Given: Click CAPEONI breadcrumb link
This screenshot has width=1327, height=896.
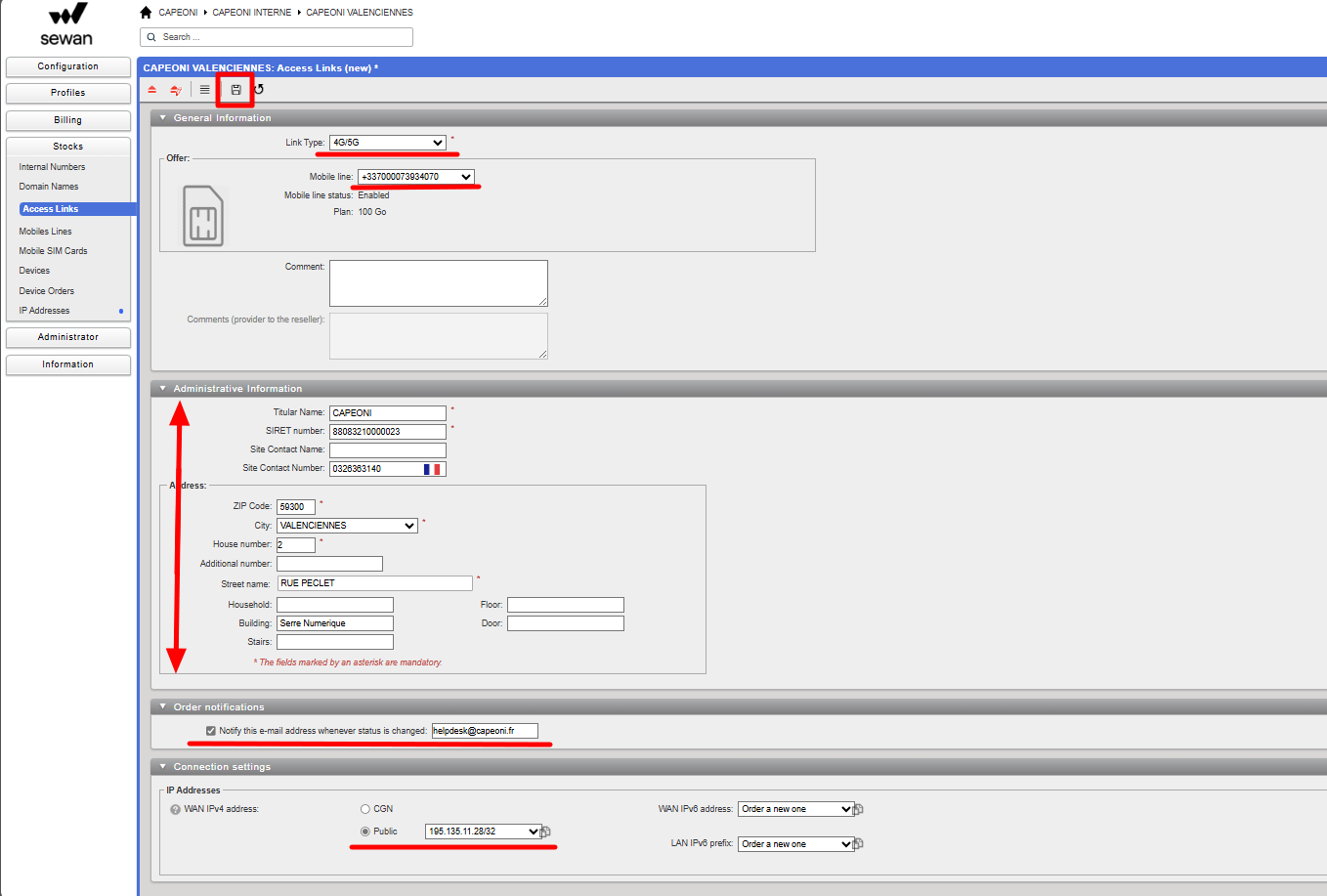Looking at the screenshot, I should click(178, 13).
